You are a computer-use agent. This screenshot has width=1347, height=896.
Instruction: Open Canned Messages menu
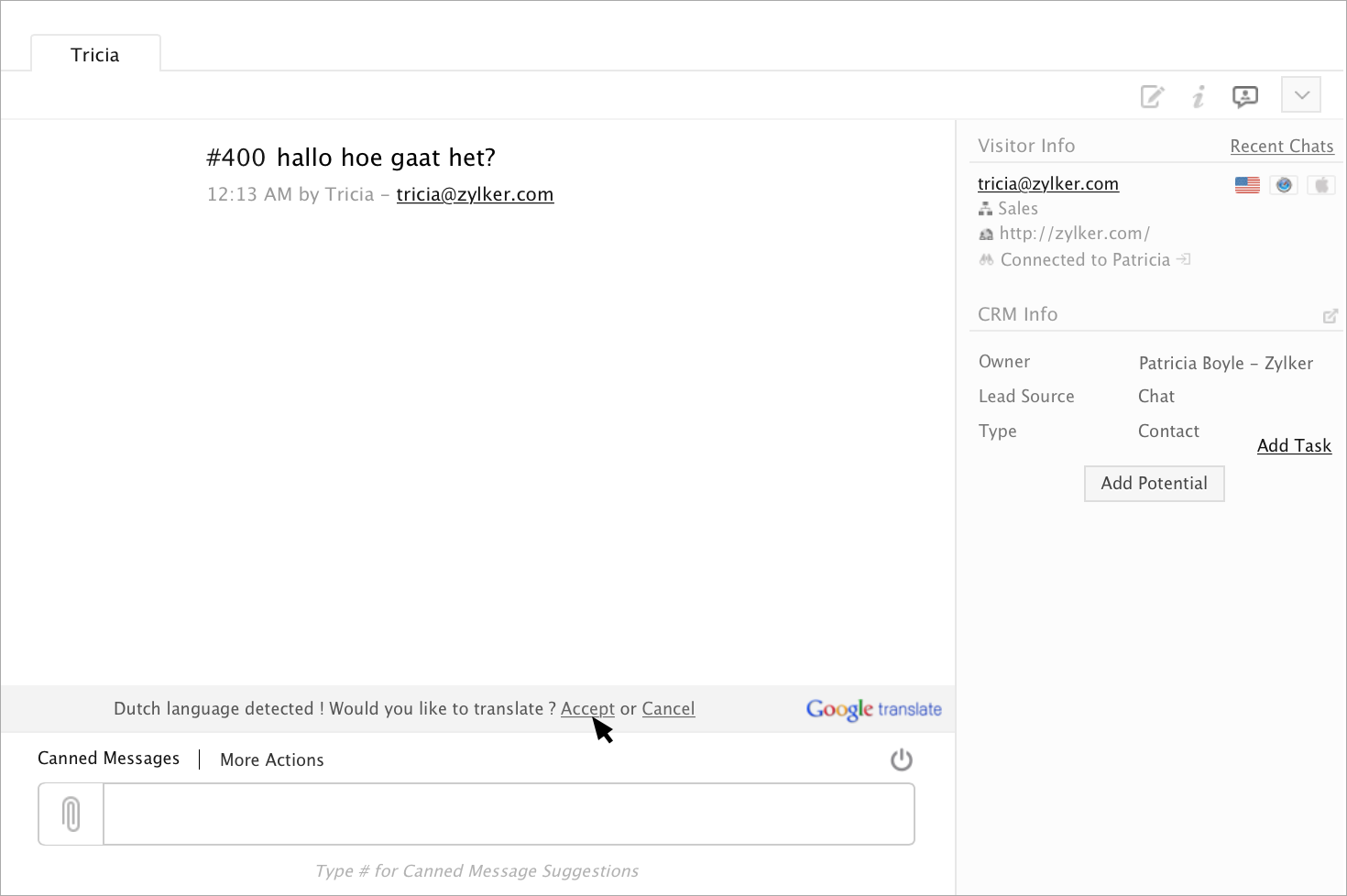point(108,759)
